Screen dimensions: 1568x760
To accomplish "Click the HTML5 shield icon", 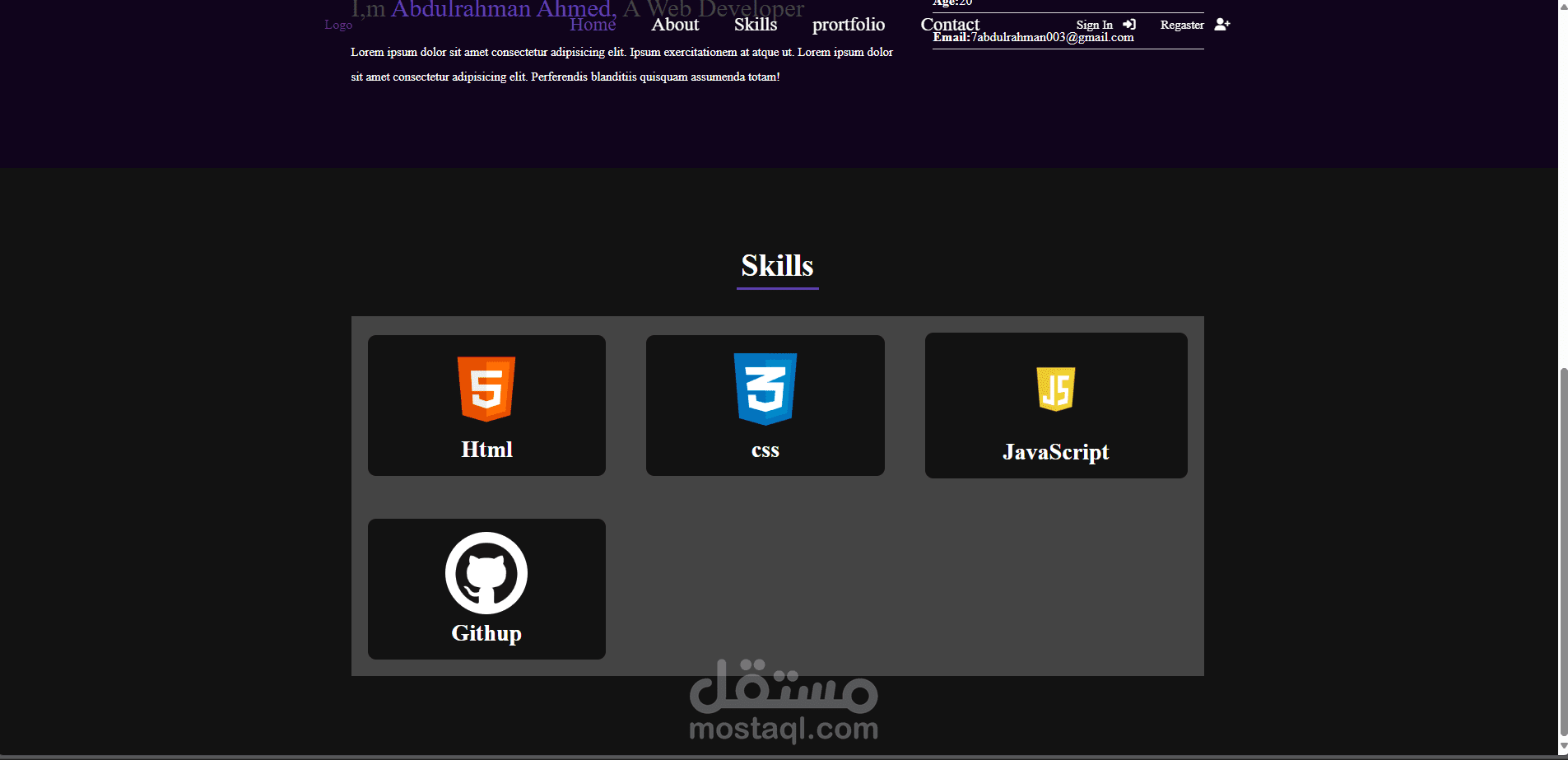I will (x=486, y=389).
